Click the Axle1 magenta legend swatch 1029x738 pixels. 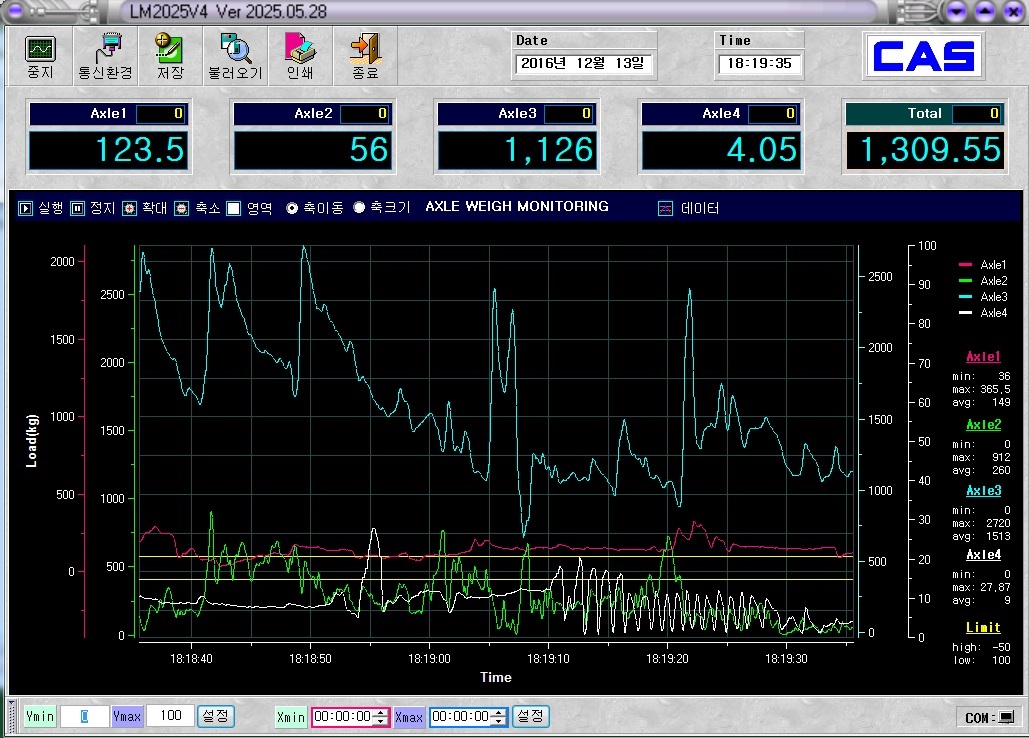[x=965, y=264]
